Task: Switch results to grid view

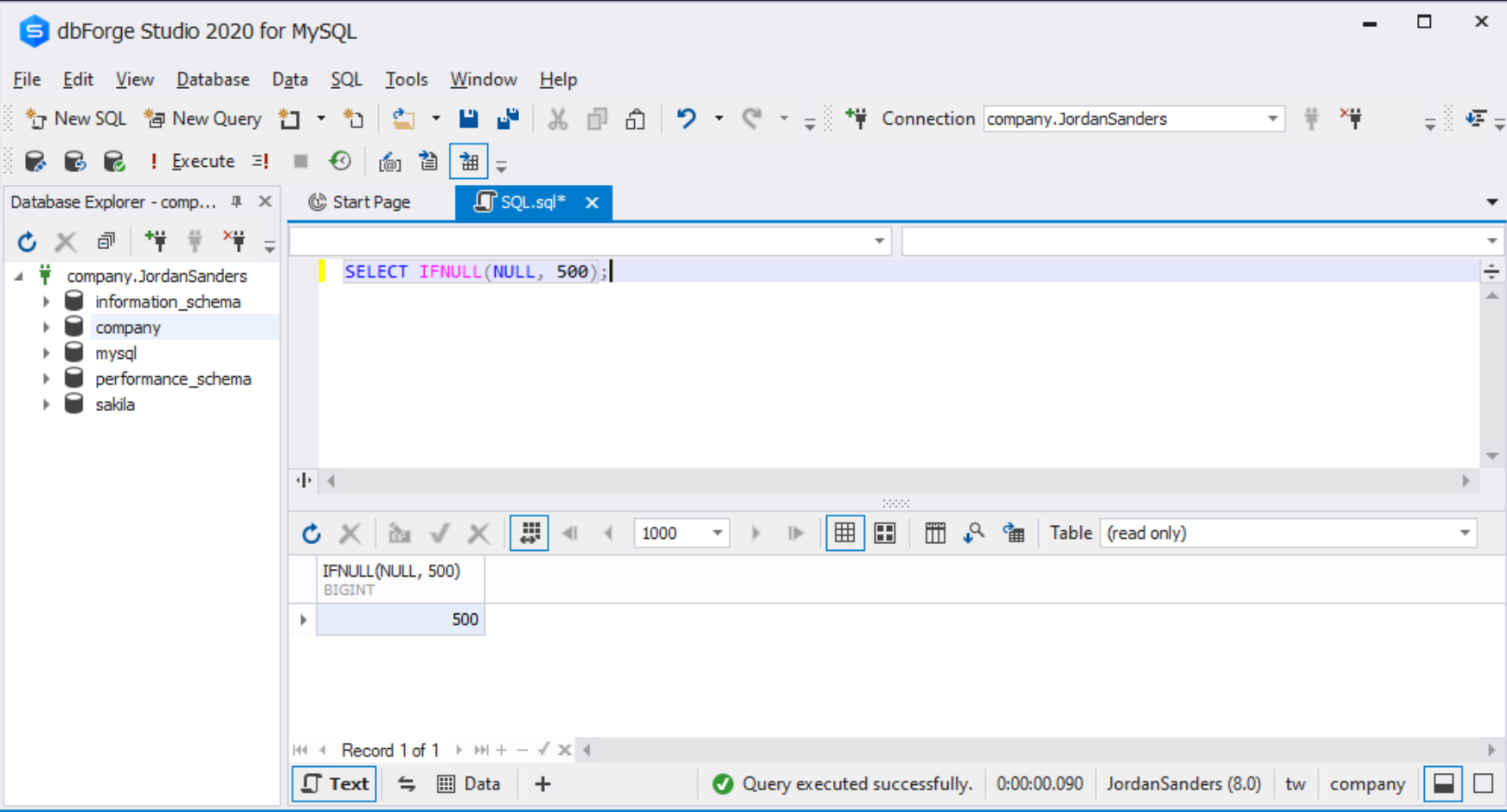Action: coord(844,533)
